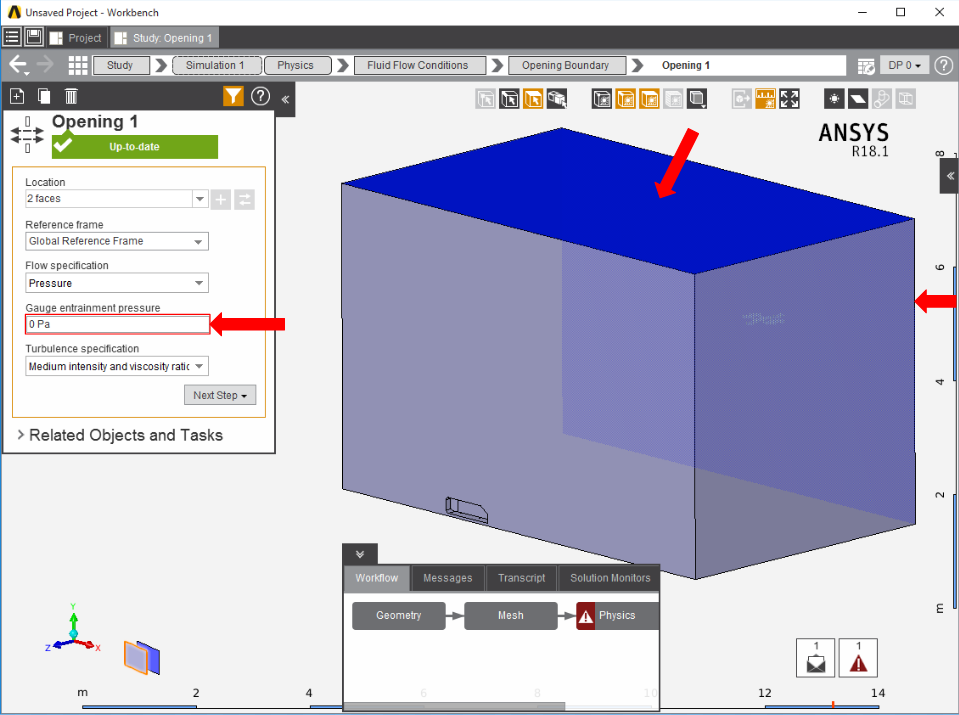Go to the Simulation 1 breadcrumb
Image resolution: width=959 pixels, height=715 pixels.
[x=215, y=65]
